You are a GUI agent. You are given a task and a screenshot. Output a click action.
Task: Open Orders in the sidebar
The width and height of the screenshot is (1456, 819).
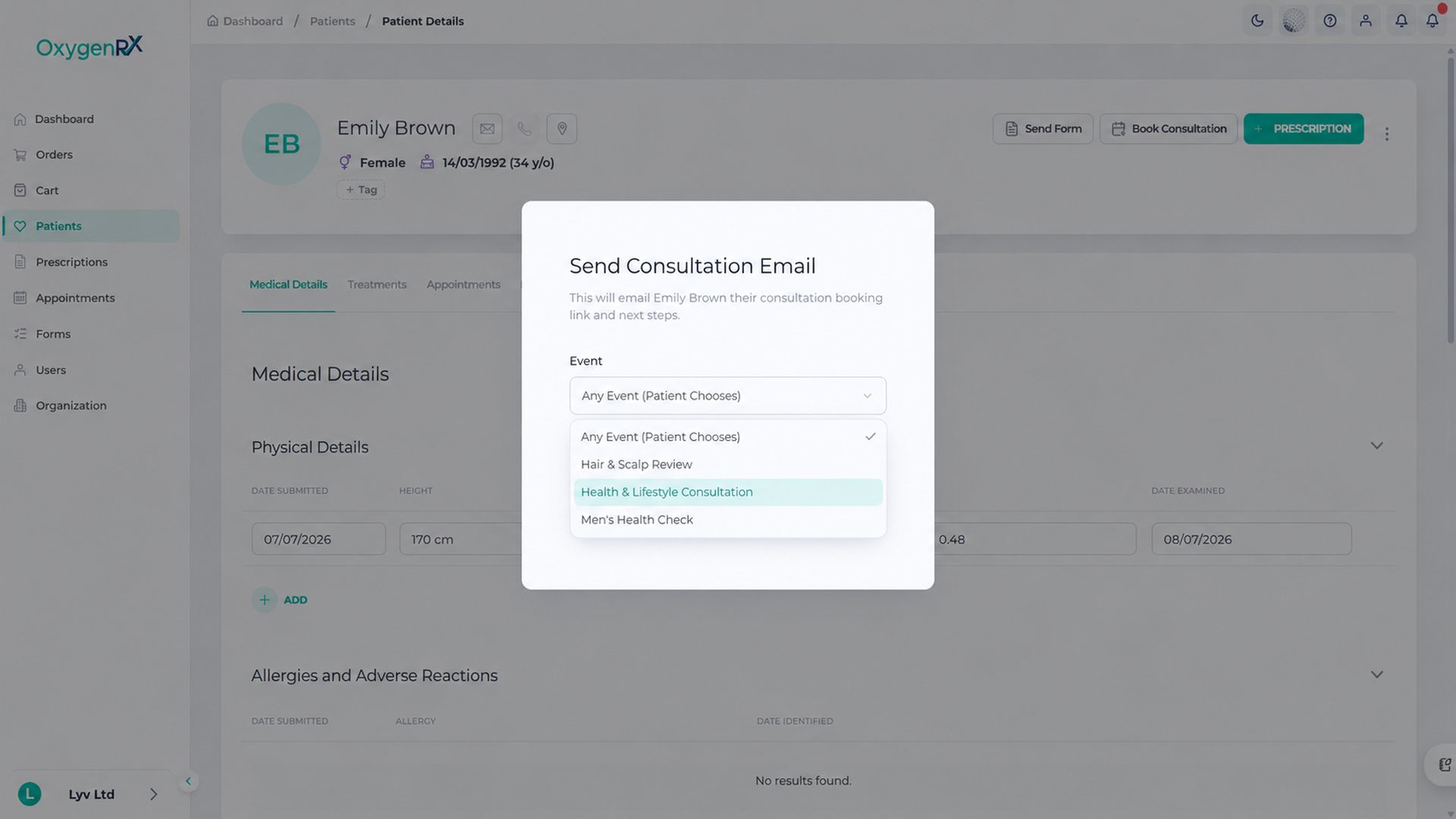(91, 155)
